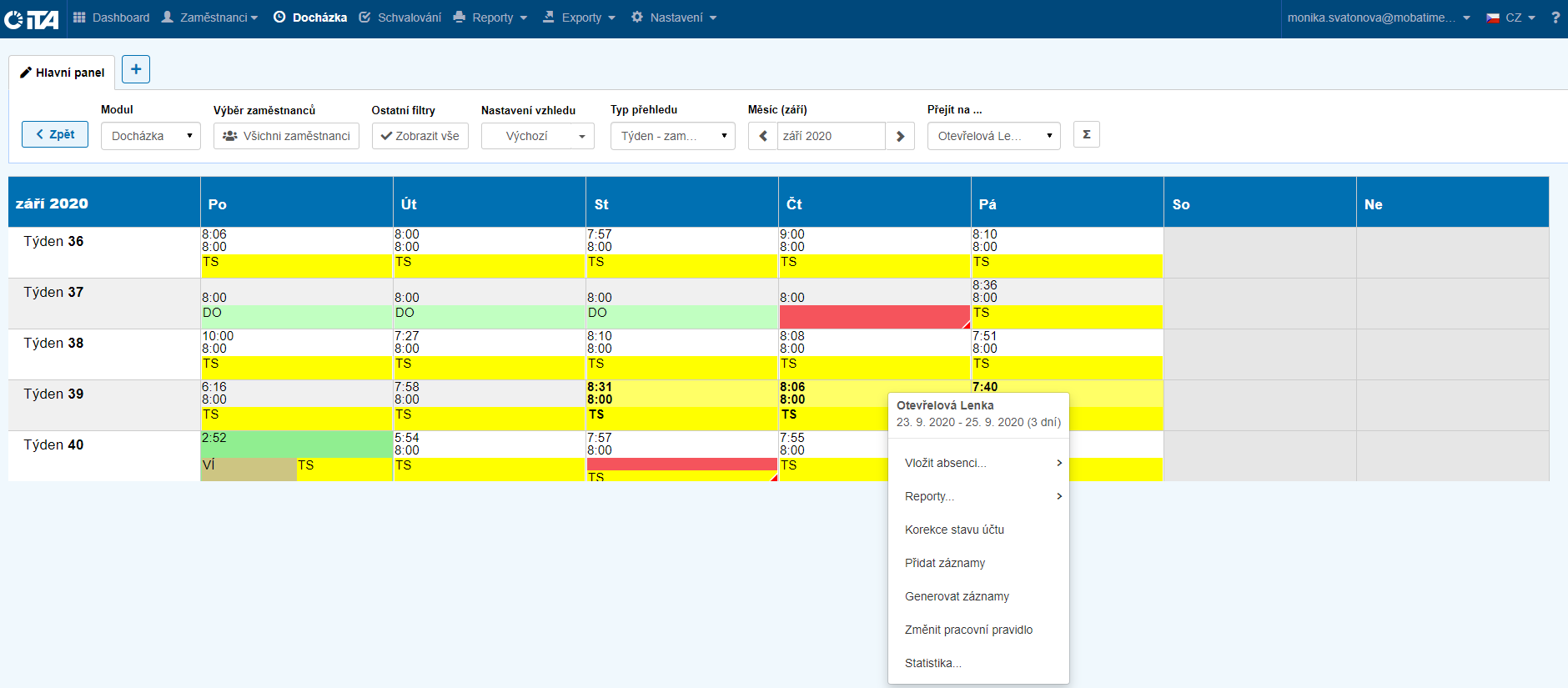Click the iTA logo icon

coord(31,18)
